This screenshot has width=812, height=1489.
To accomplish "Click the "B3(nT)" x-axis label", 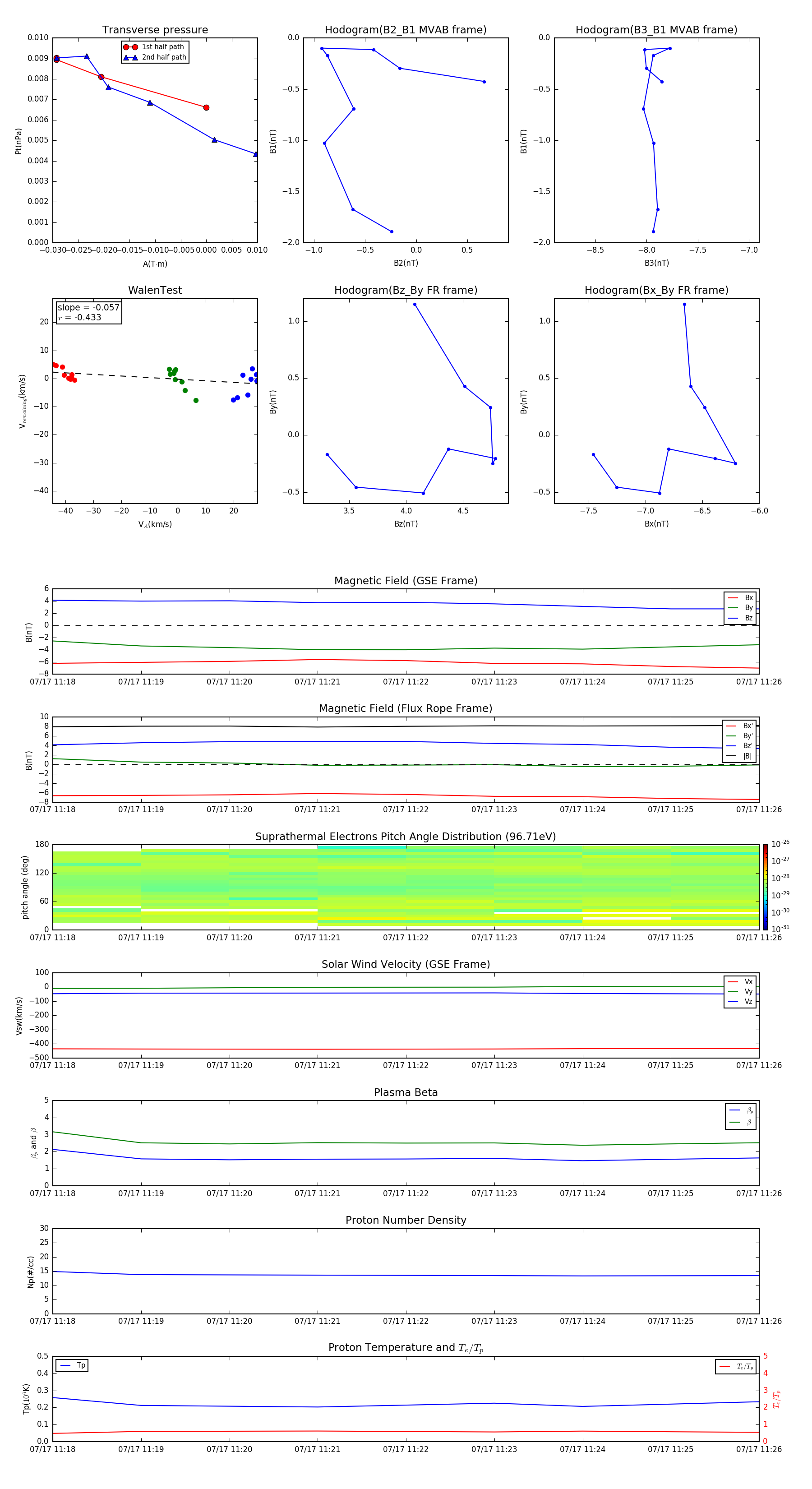I will point(656,263).
